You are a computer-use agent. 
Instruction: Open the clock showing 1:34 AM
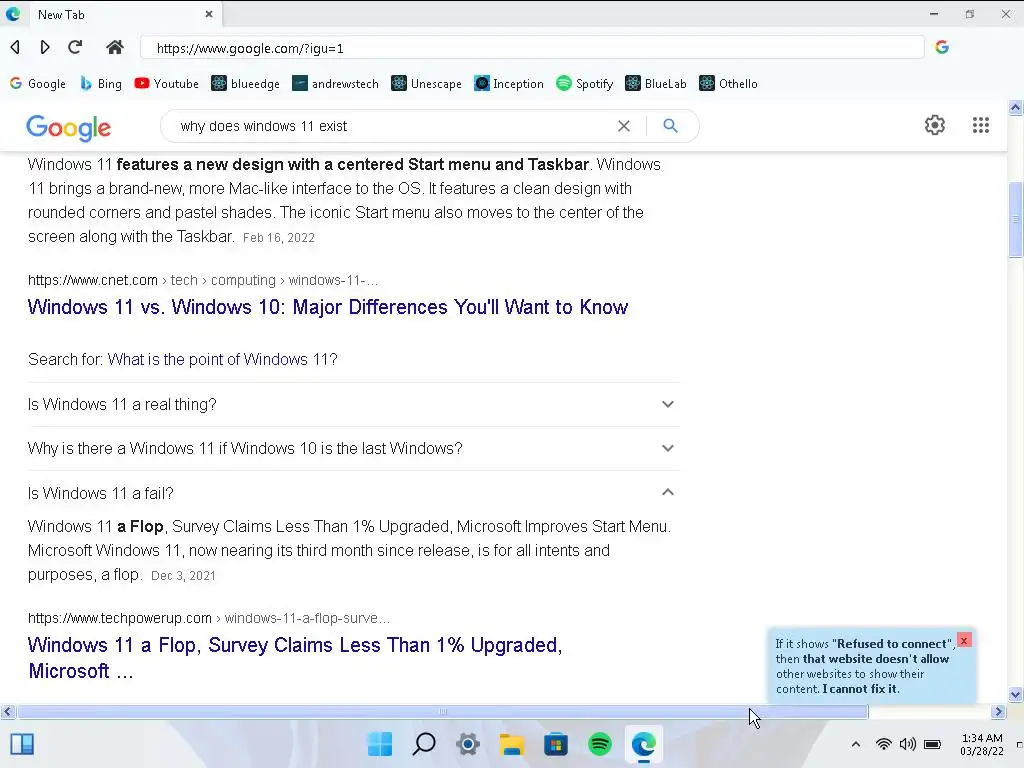point(982,744)
